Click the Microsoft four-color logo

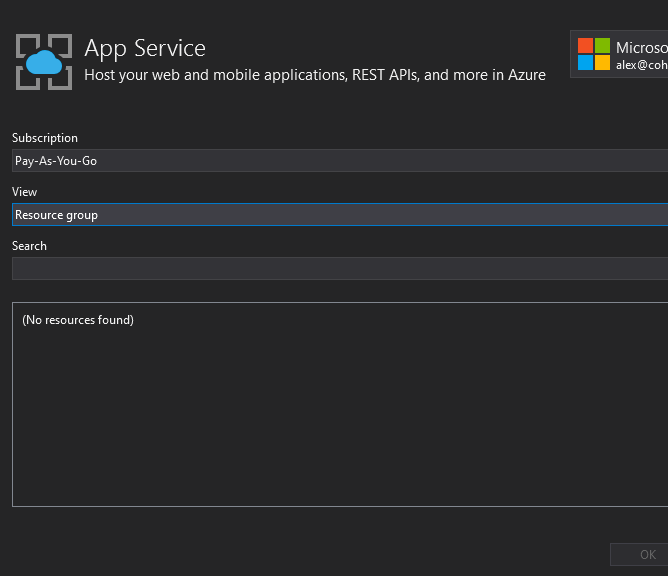tap(593, 54)
